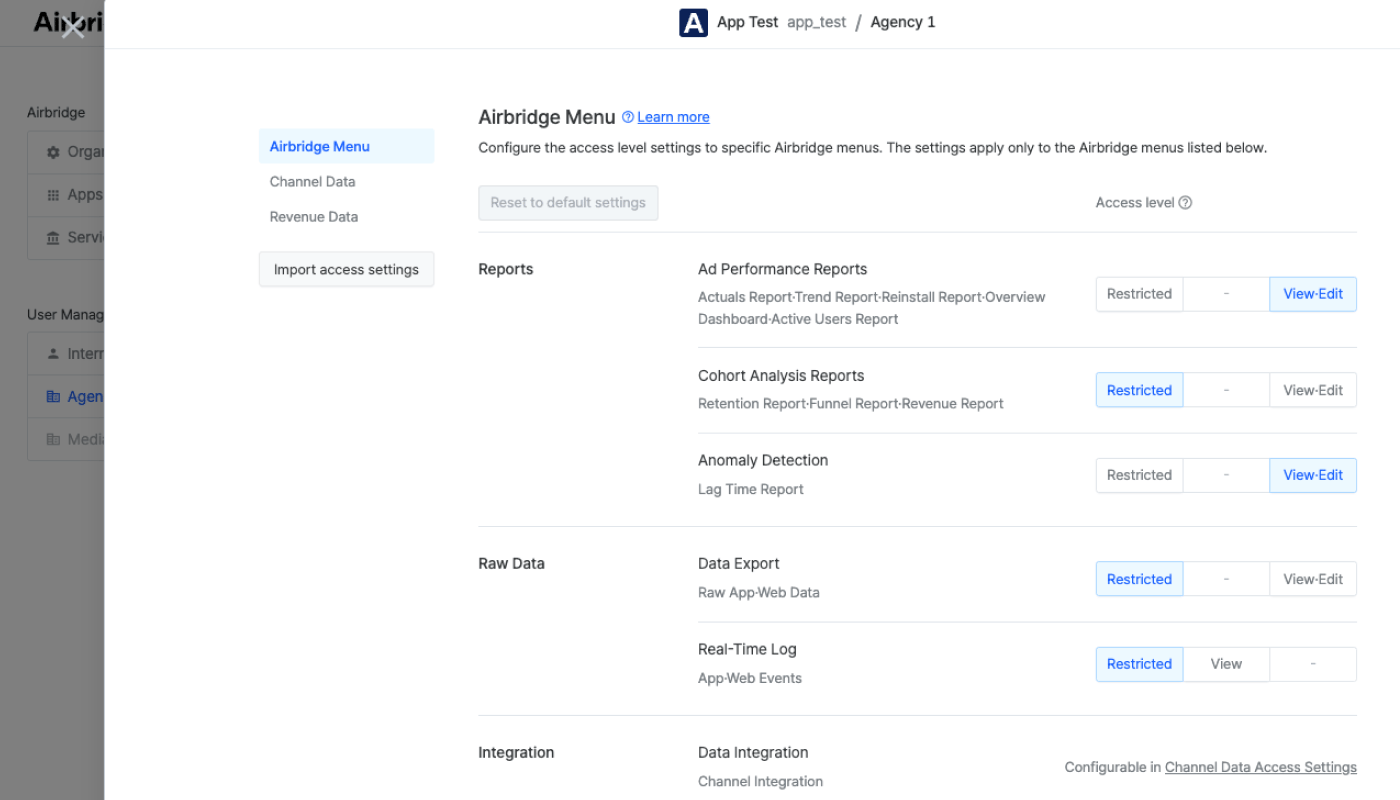The height and width of the screenshot is (800, 1400).
Task: Click the Integration section label
Action: coord(516,752)
